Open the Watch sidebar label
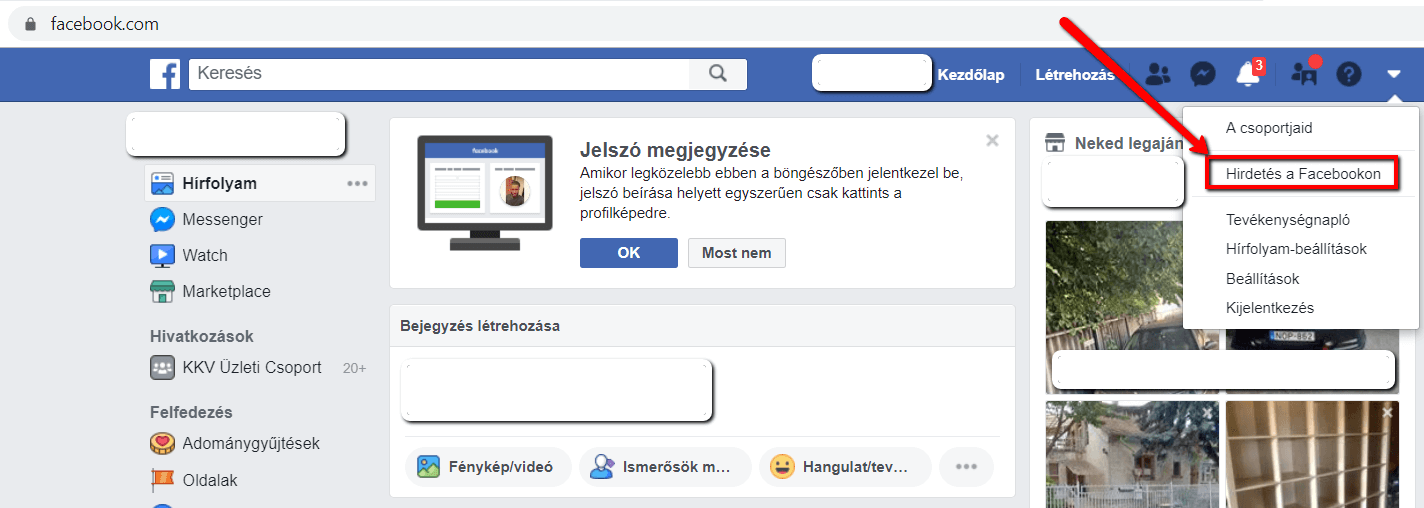Screen dimensions: 1424x508 (205, 256)
